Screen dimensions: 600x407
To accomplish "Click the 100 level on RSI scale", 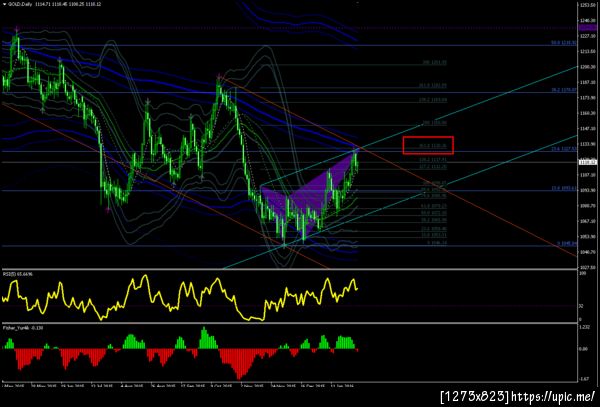I will pos(583,274).
